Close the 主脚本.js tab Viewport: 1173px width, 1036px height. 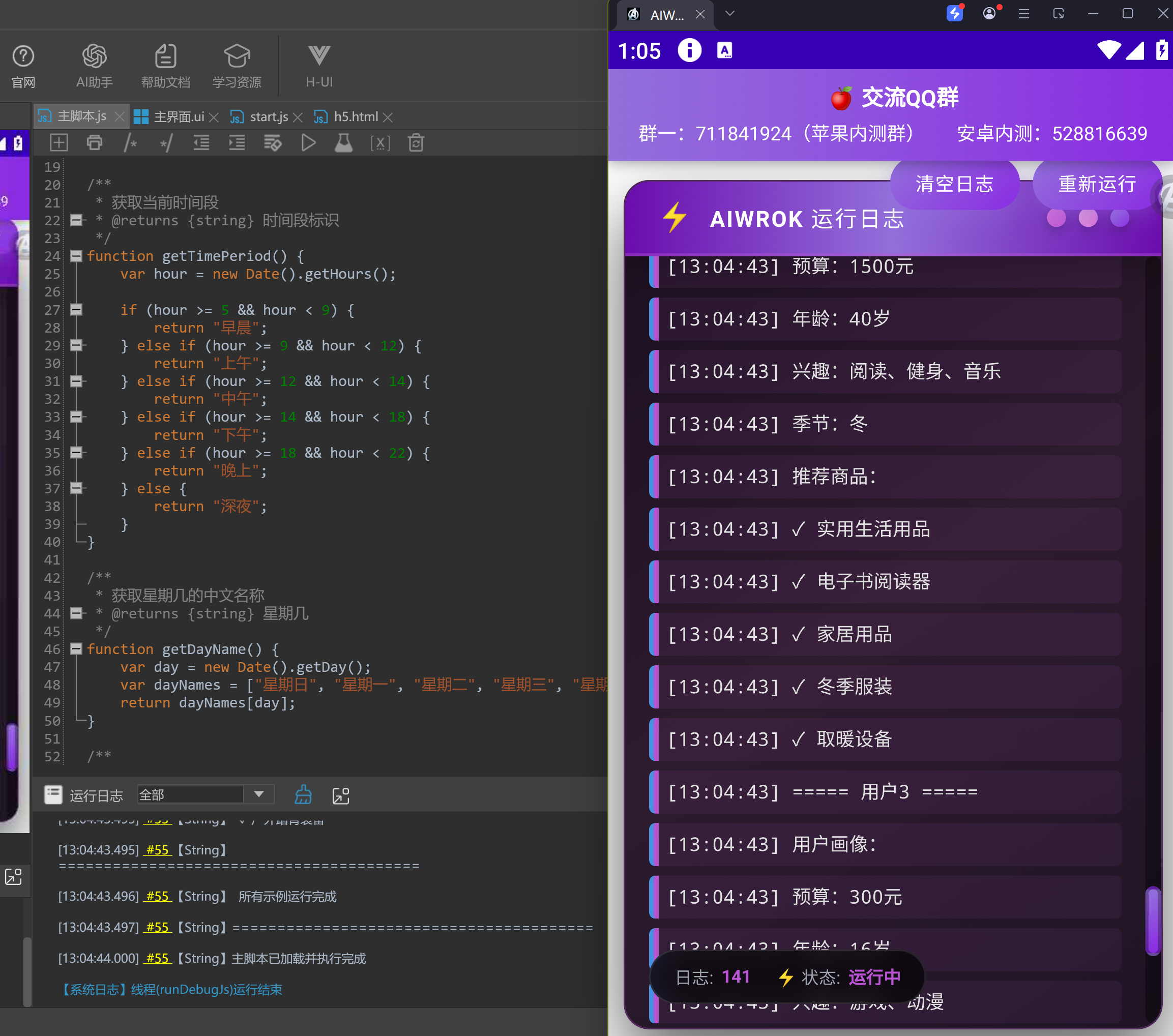tap(120, 117)
